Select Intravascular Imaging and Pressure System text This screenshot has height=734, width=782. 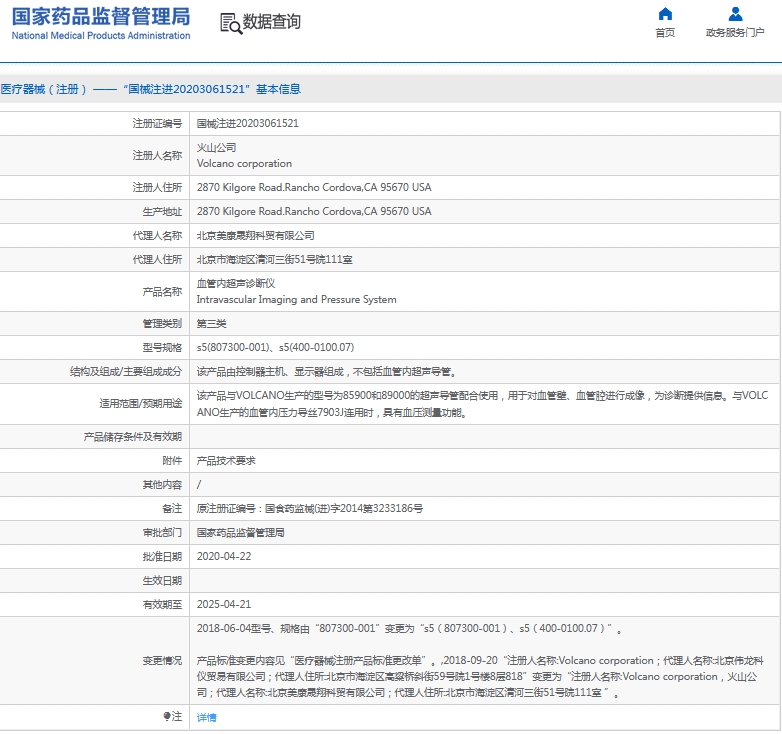(297, 299)
